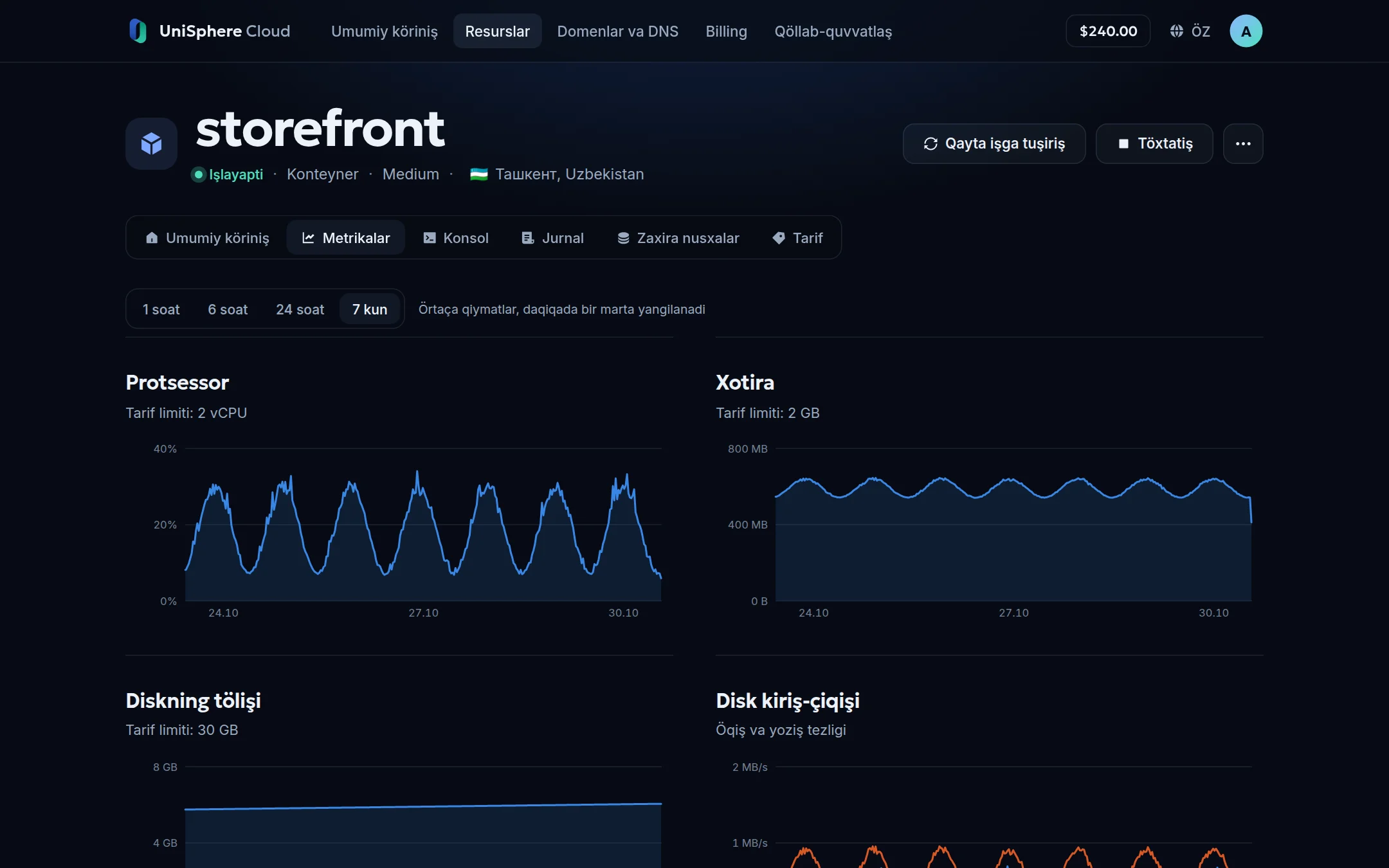Open the Tarif tab
The width and height of the screenshot is (1389, 868).
click(x=797, y=238)
